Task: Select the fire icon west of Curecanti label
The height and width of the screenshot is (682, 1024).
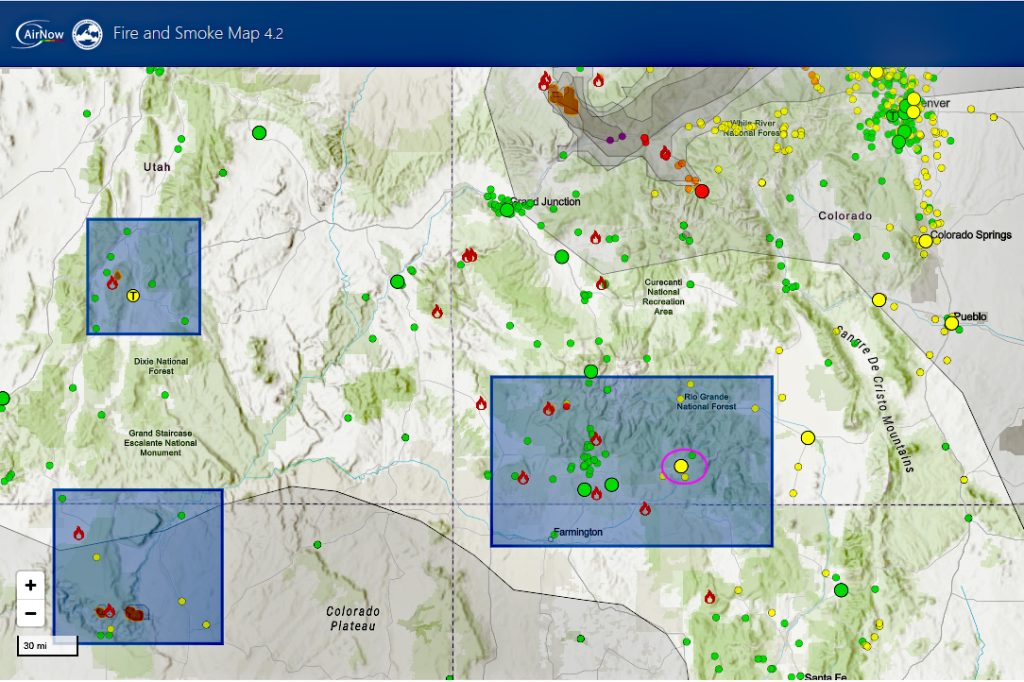Action: [601, 283]
